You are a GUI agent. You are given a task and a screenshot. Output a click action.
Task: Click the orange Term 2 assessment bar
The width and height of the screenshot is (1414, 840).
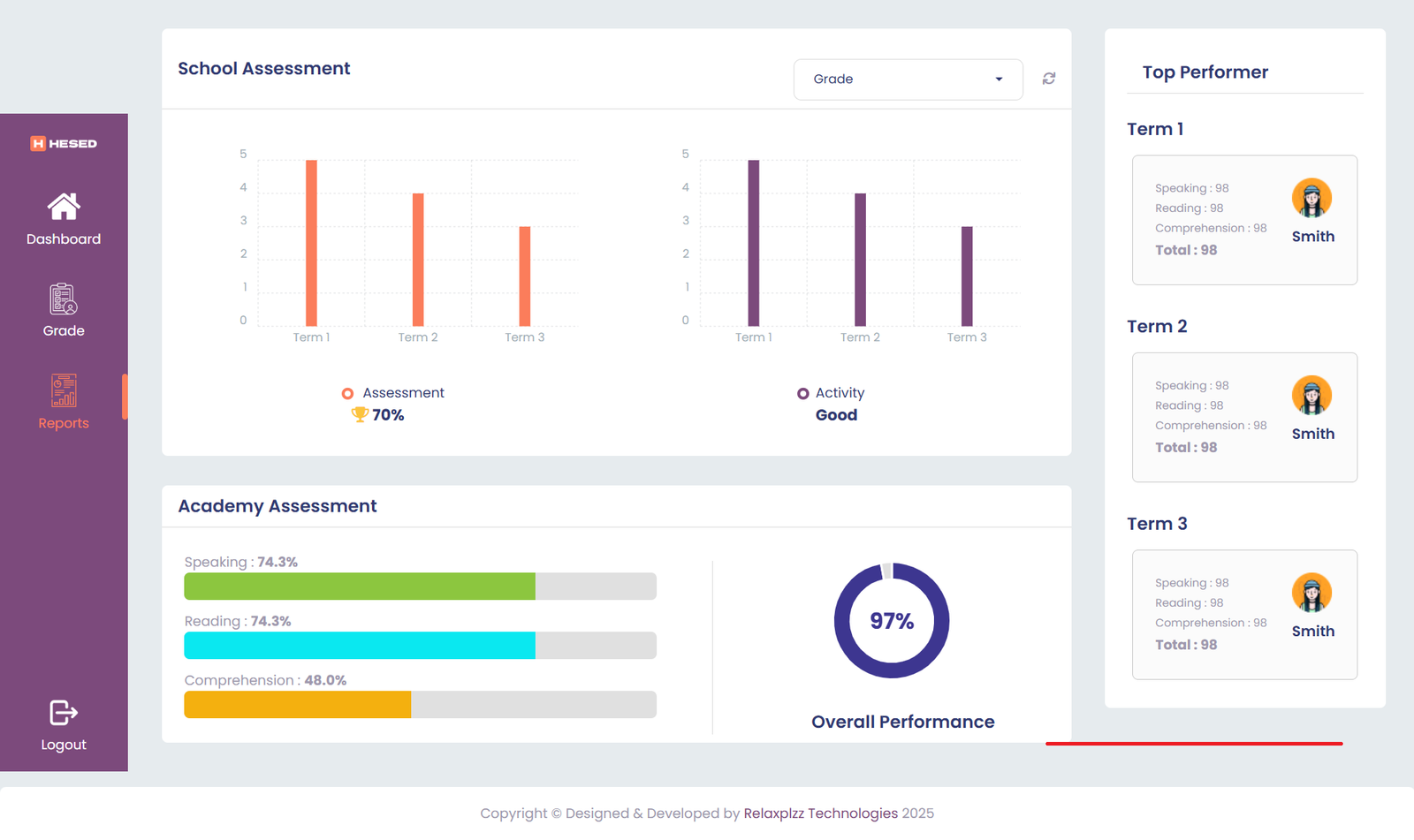418,260
